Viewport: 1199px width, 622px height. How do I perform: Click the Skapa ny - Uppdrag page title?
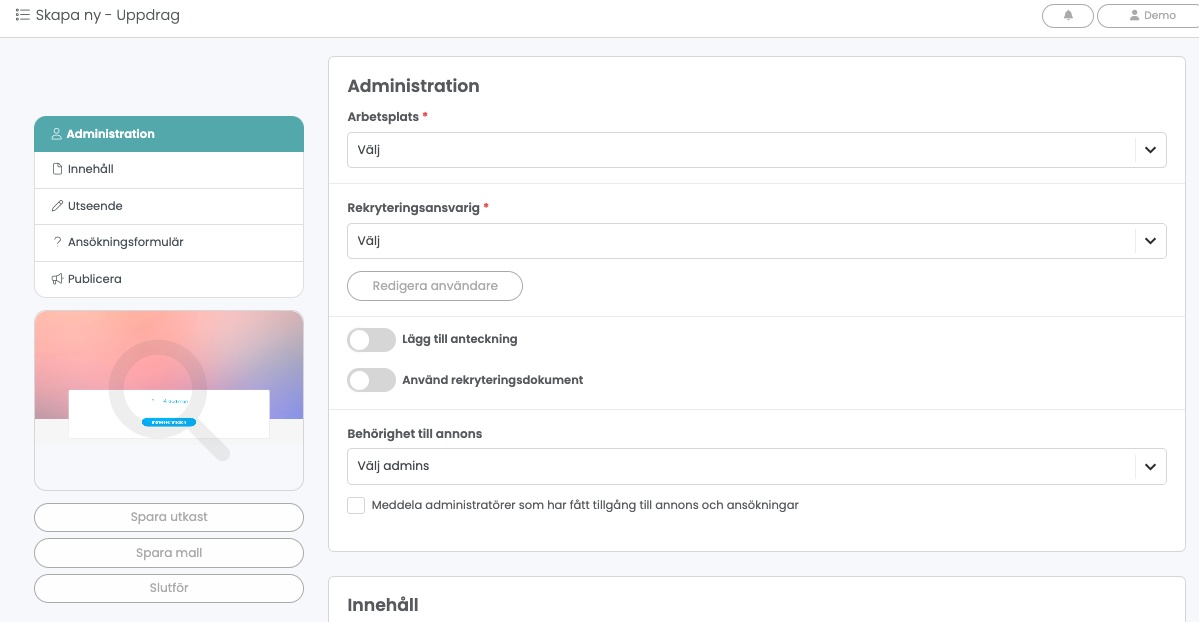pos(108,15)
